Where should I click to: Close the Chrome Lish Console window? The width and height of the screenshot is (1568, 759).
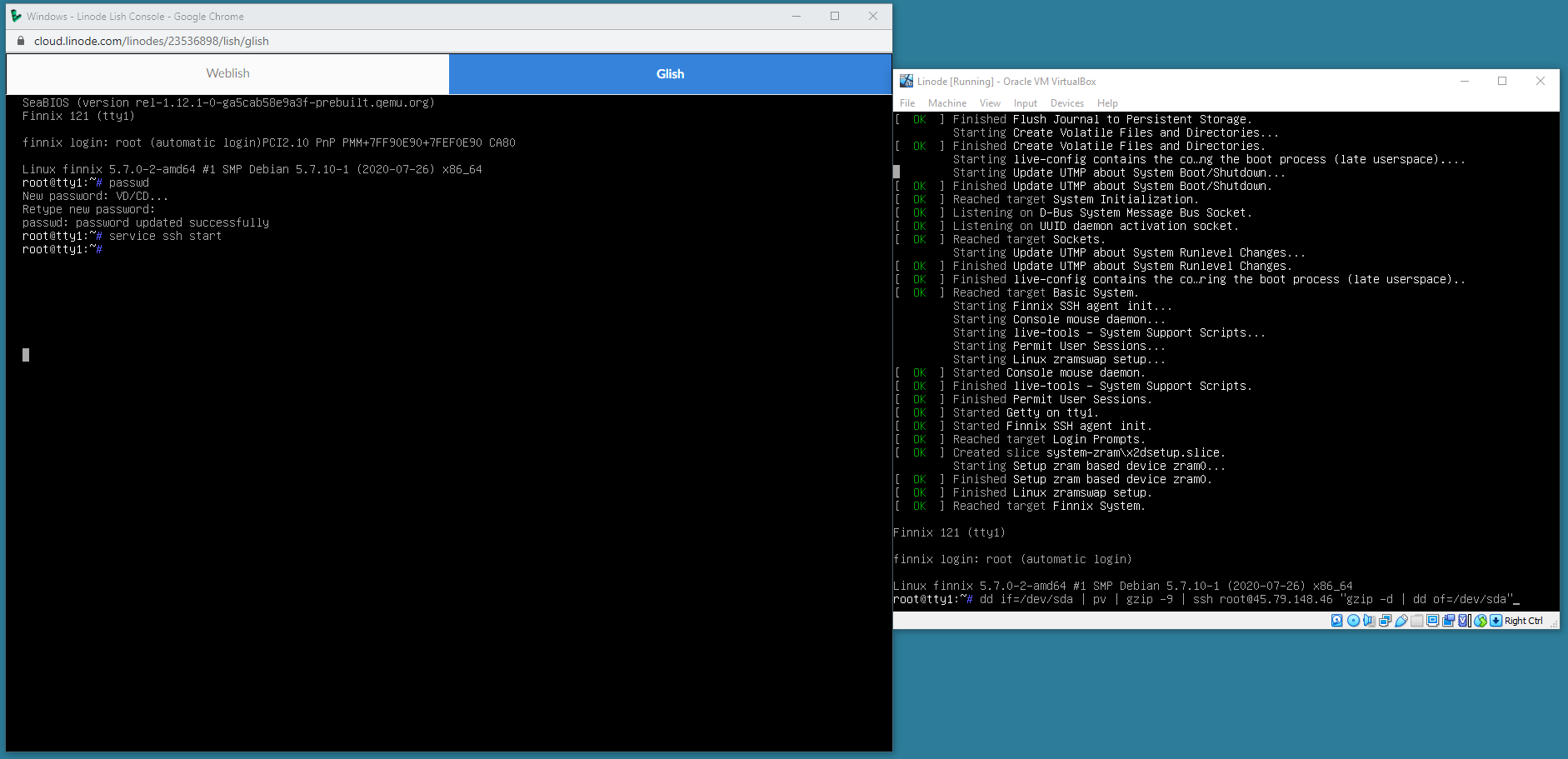point(873,16)
